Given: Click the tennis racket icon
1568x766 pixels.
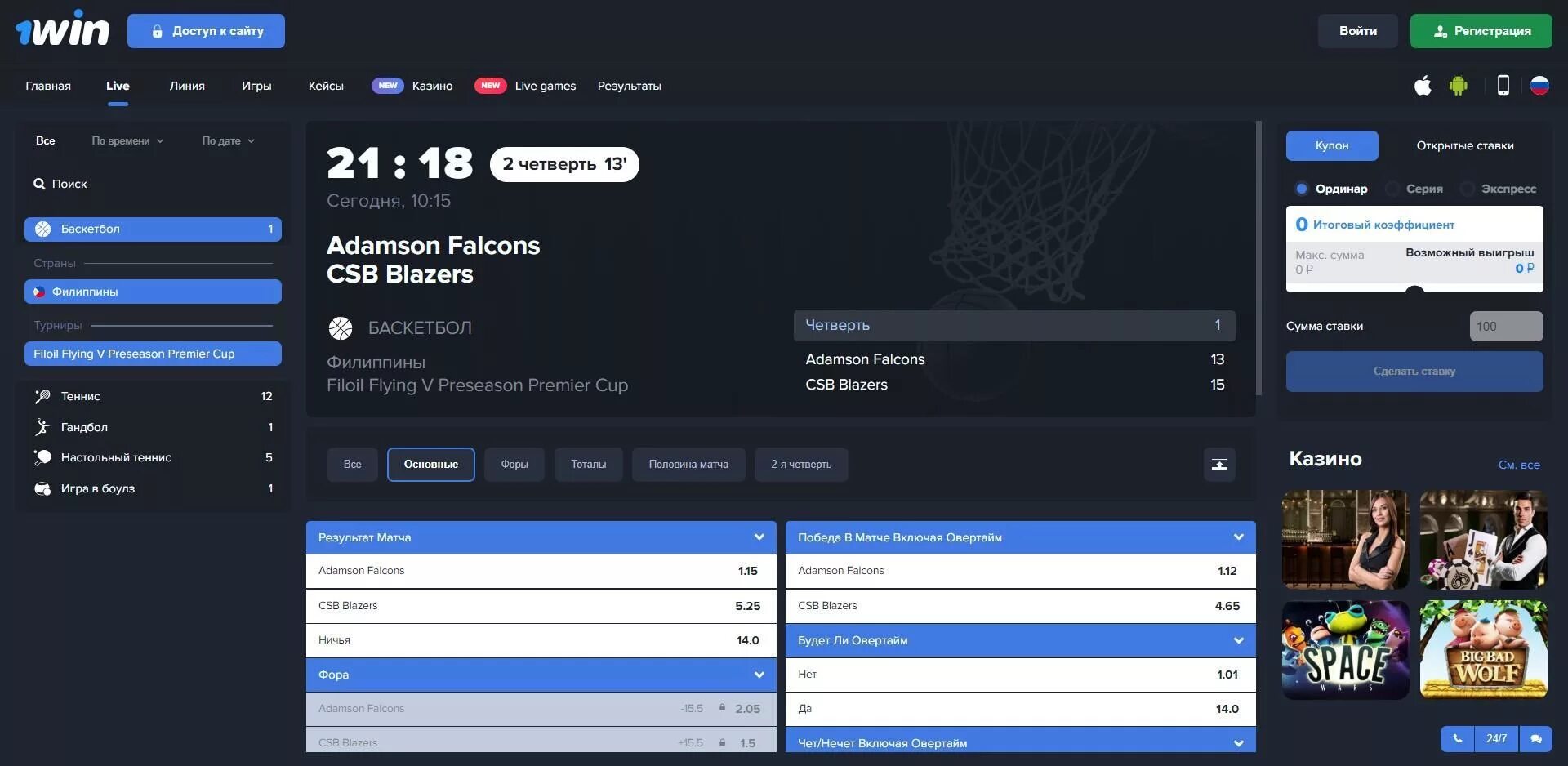Looking at the screenshot, I should [42, 396].
